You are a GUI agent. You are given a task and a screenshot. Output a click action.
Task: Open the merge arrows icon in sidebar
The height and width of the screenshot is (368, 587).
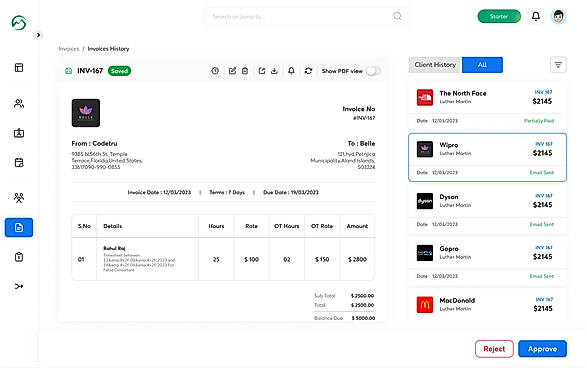[x=19, y=286]
